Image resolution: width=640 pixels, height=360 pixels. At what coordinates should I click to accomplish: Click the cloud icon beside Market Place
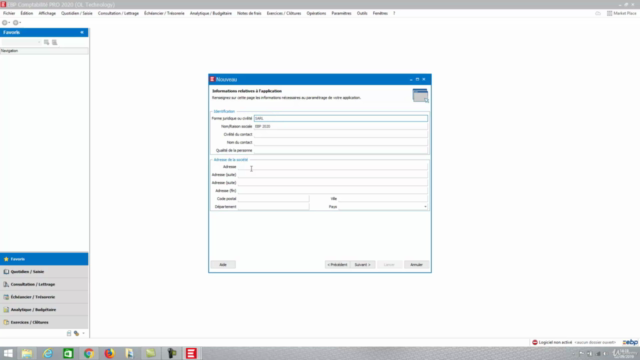(x=598, y=13)
